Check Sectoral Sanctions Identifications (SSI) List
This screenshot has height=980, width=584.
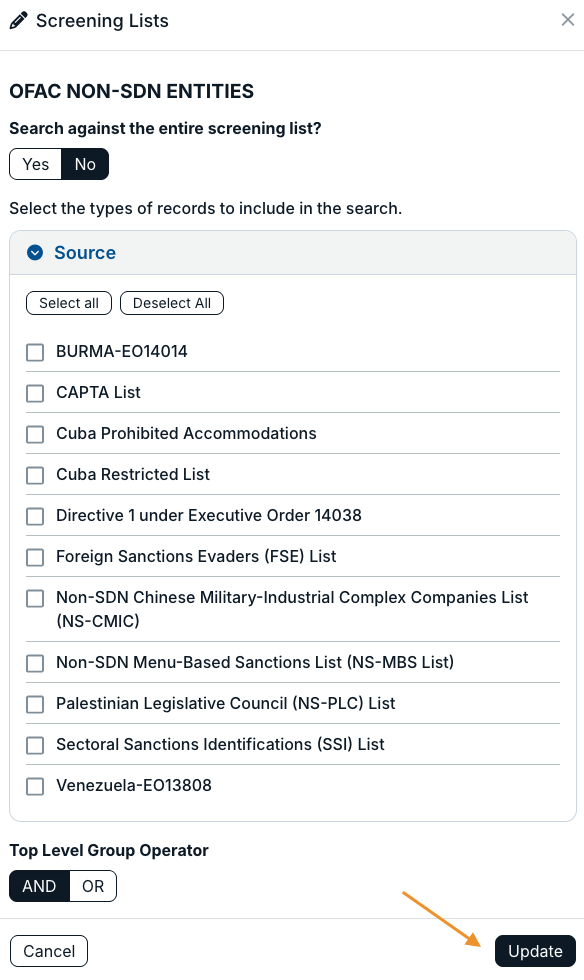35,745
